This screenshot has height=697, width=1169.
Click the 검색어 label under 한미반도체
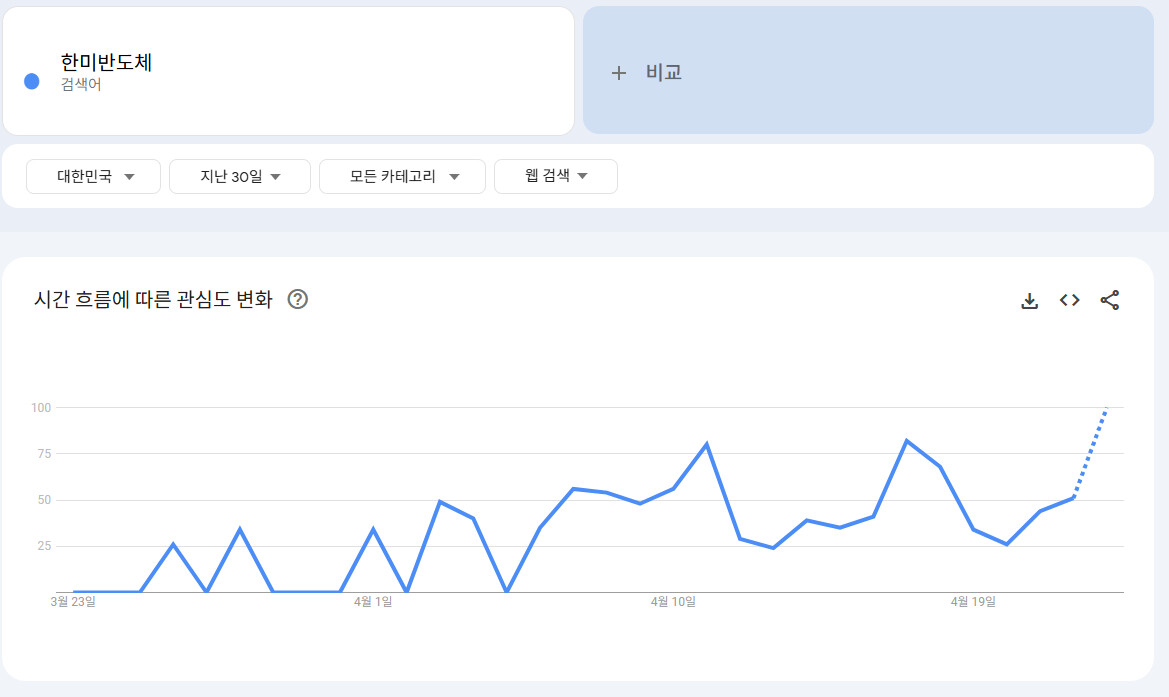pyautogui.click(x=81, y=85)
